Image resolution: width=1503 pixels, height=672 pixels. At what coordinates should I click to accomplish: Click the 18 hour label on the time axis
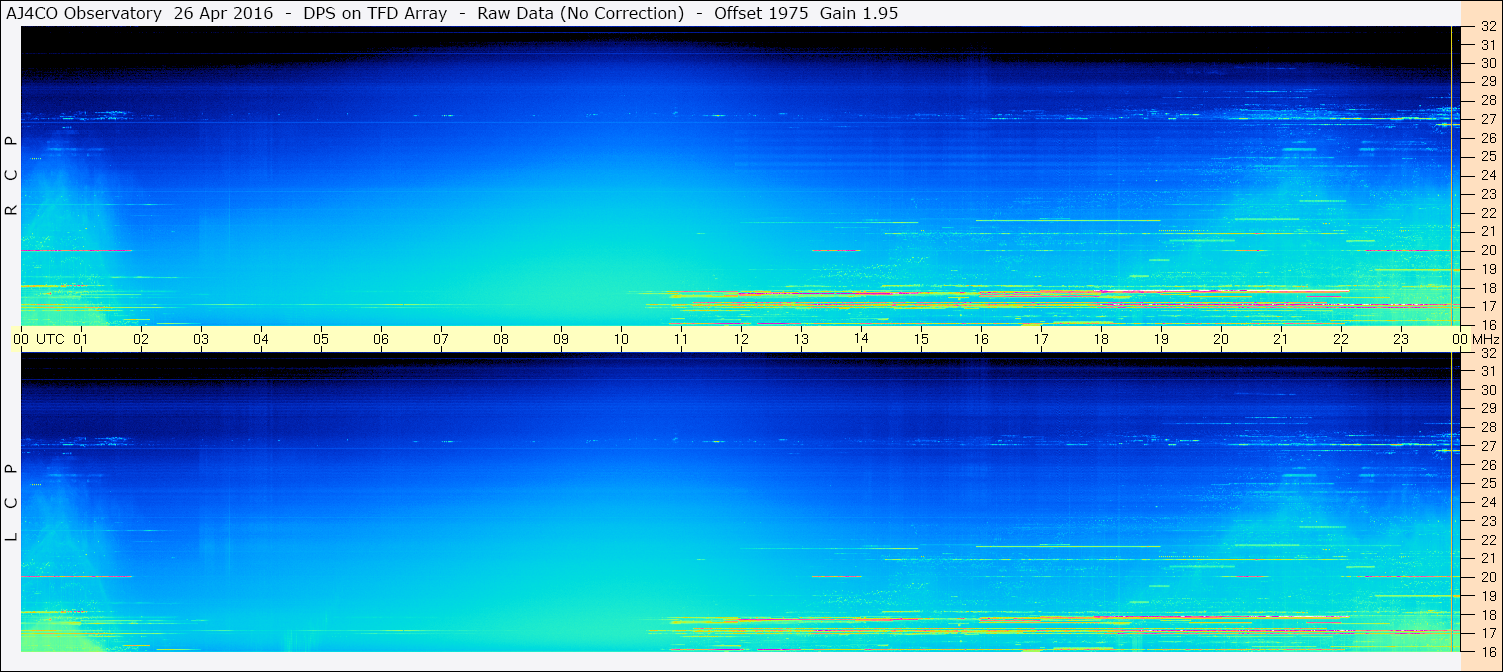click(1101, 340)
